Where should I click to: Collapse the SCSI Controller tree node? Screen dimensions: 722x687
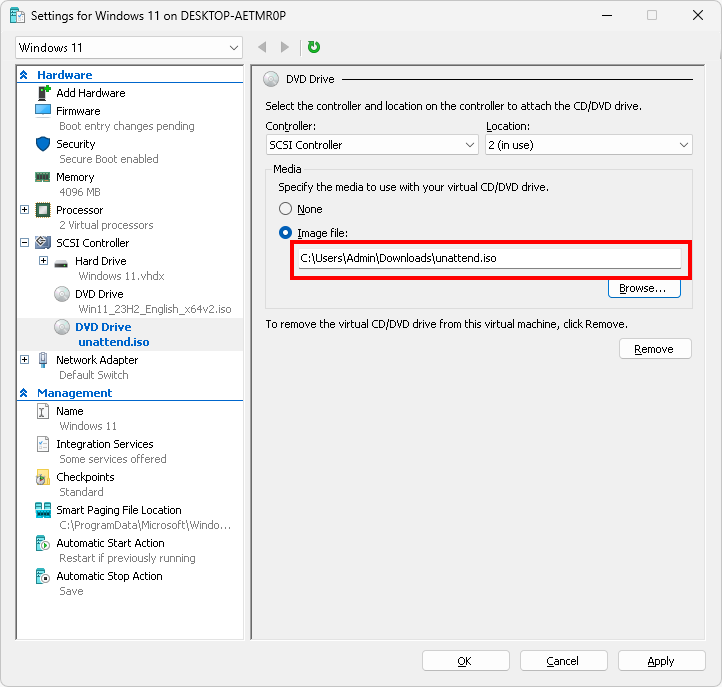[24, 243]
